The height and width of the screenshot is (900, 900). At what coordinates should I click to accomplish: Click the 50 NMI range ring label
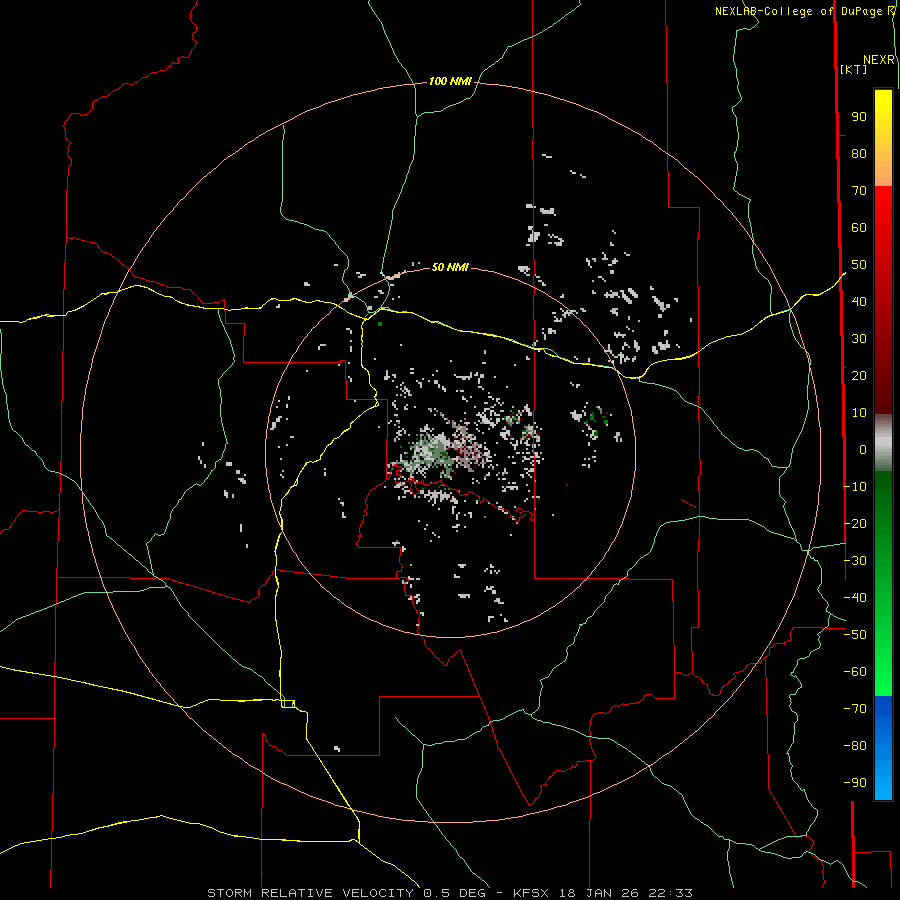(x=450, y=267)
